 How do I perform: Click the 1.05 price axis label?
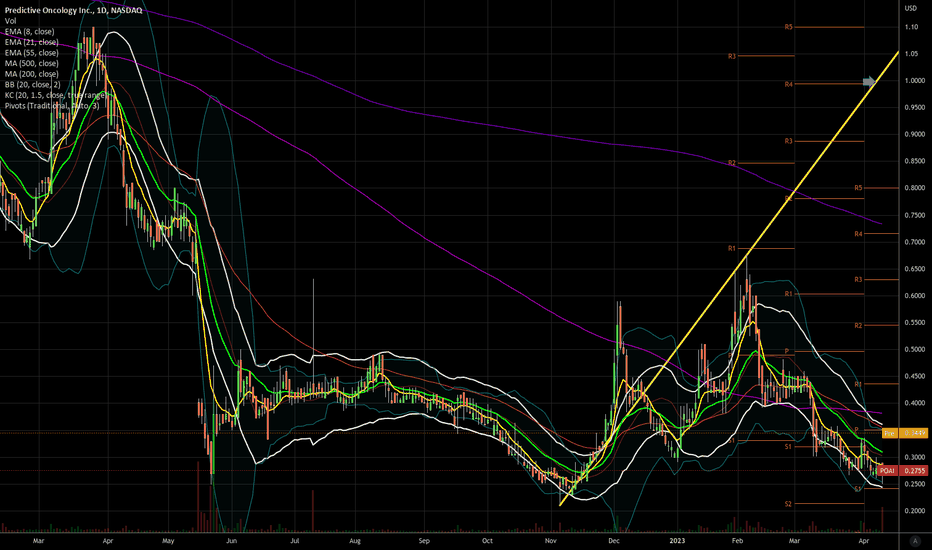[911, 54]
